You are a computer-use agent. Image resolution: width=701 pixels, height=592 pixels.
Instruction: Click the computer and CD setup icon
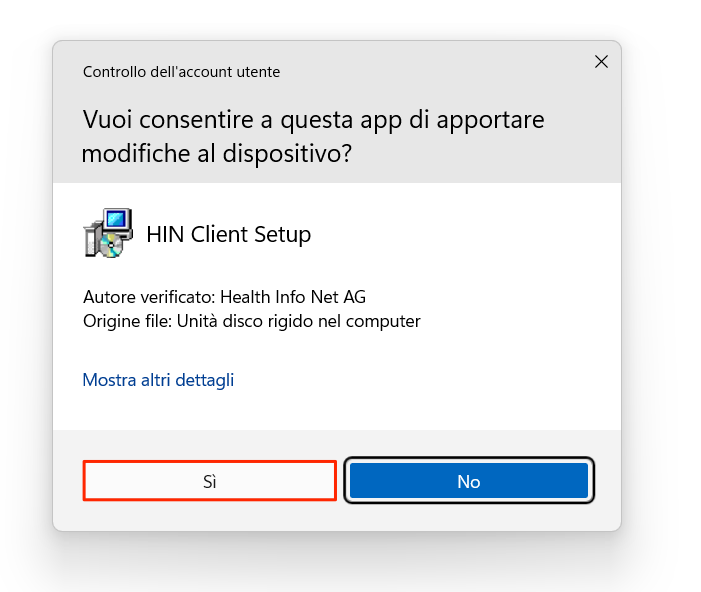pyautogui.click(x=108, y=233)
